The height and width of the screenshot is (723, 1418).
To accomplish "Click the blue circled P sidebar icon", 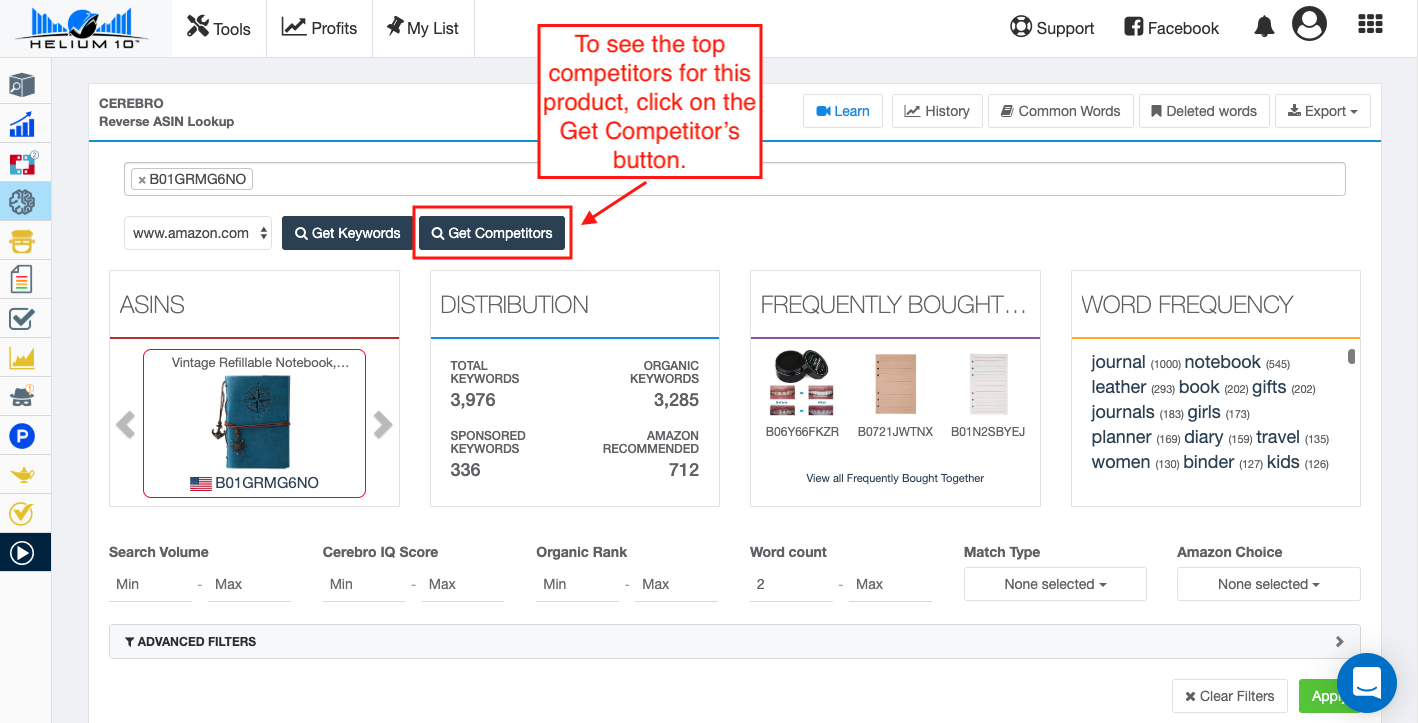I will [x=22, y=436].
